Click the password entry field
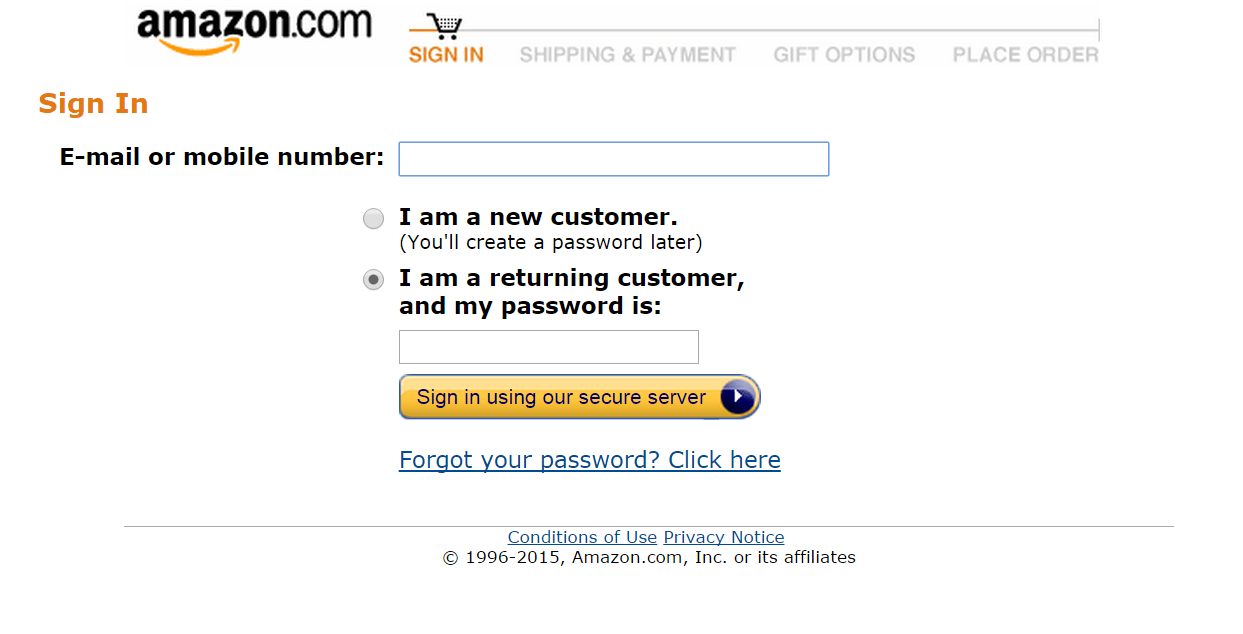1243x634 pixels. (x=548, y=346)
